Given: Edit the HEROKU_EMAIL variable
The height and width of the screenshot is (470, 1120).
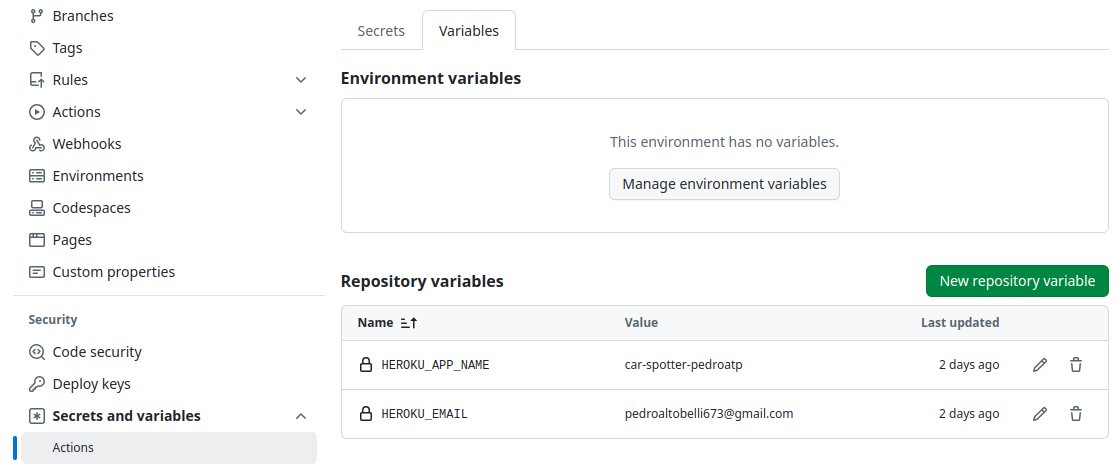Looking at the screenshot, I should pos(1040,414).
